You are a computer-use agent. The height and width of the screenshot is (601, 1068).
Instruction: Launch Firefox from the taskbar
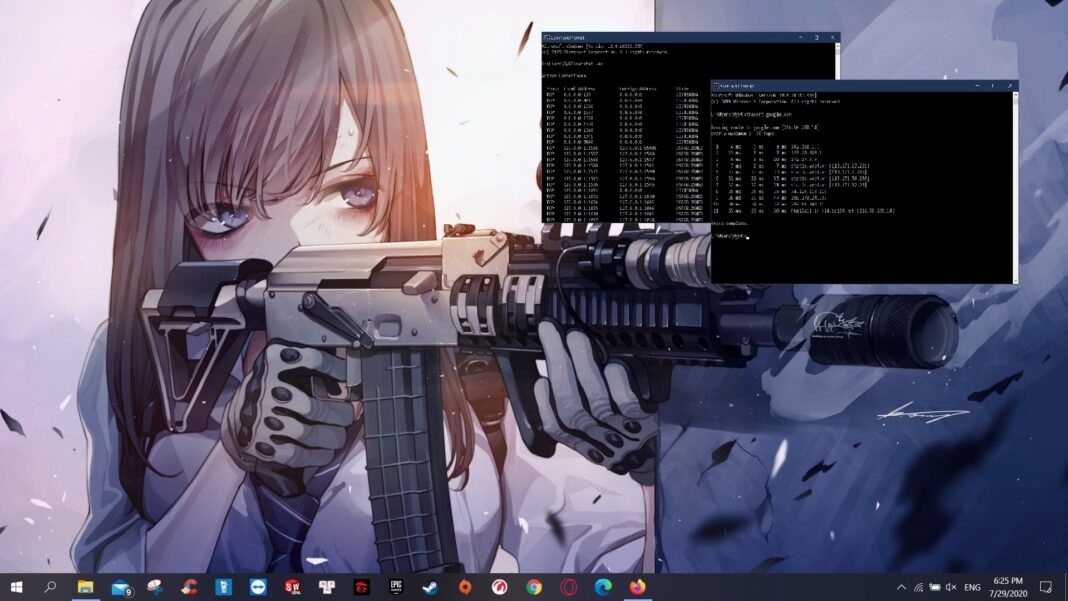pyautogui.click(x=637, y=585)
